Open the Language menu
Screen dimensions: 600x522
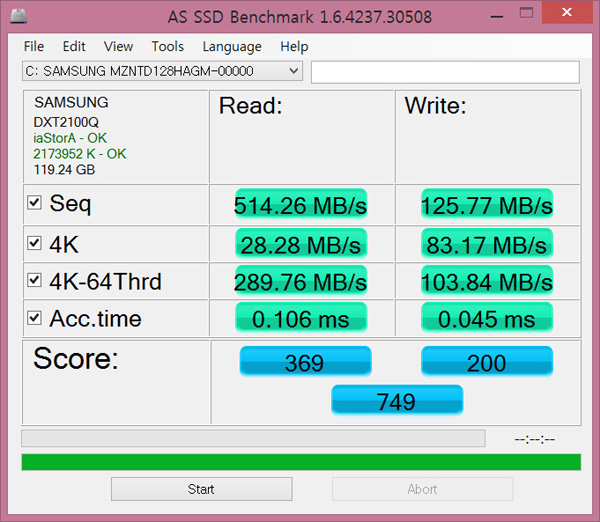click(x=232, y=47)
